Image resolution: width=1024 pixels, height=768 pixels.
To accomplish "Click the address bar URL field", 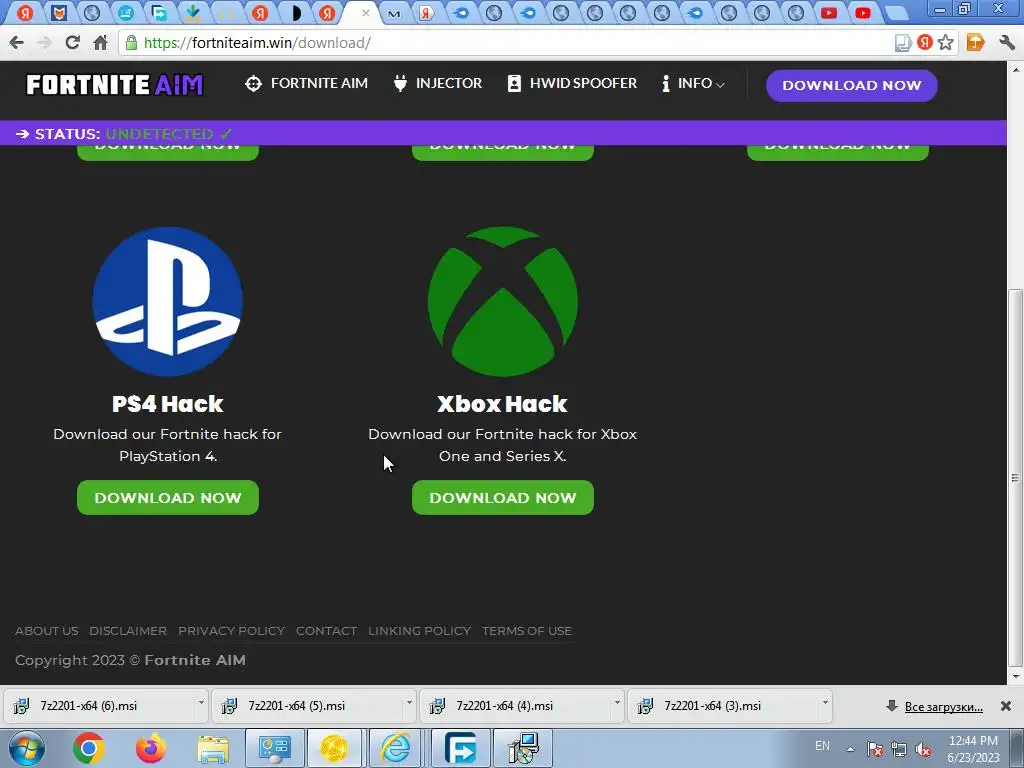I will click(509, 43).
